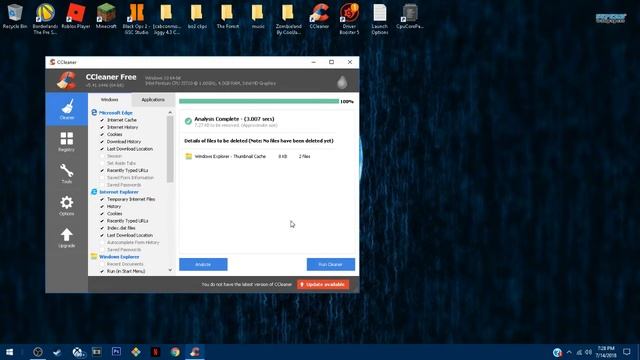The width and height of the screenshot is (640, 360).
Task: Click the Analysis Complete green checkmark
Action: pos(188,121)
